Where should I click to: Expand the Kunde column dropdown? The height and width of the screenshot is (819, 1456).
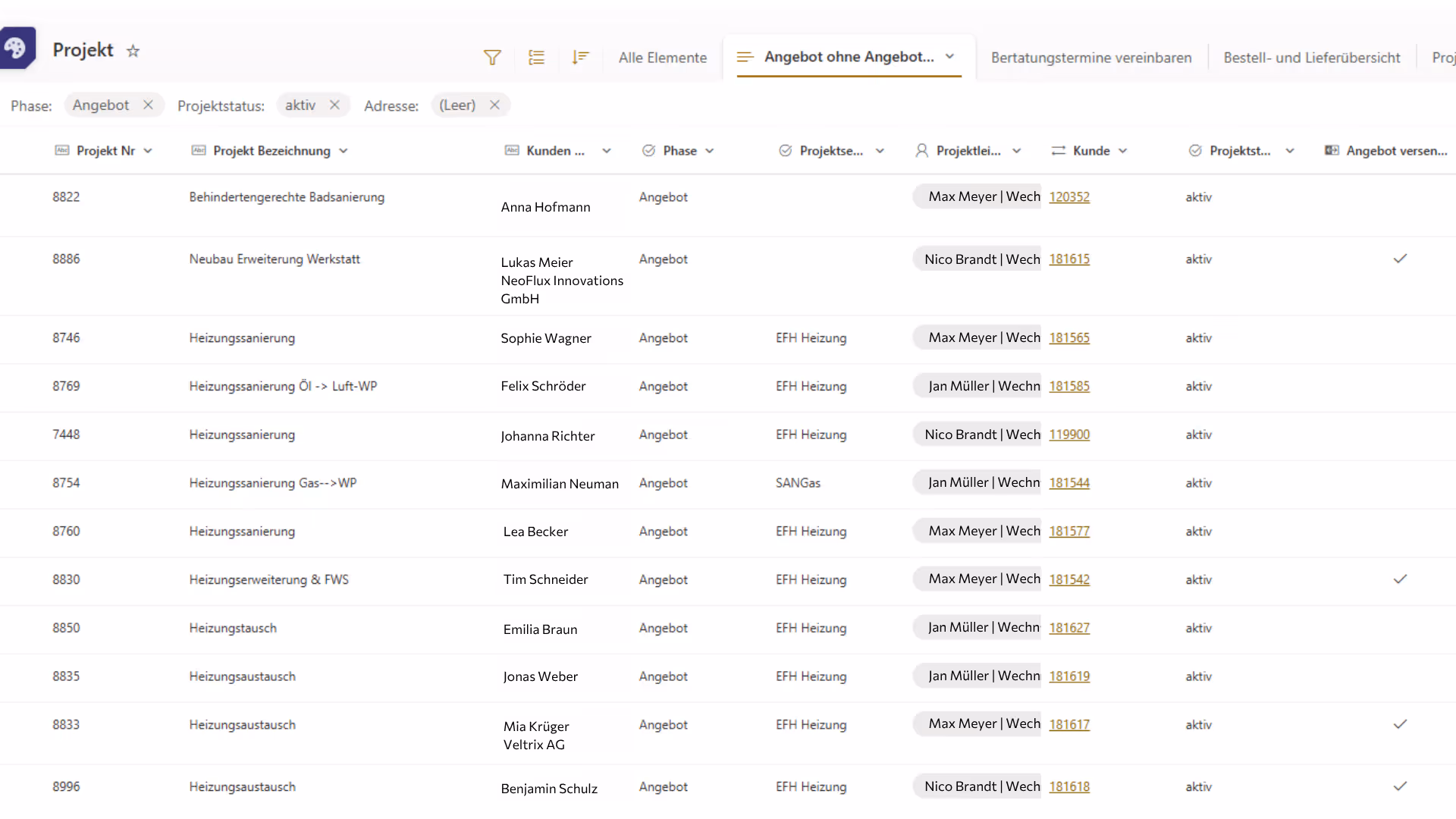(x=1123, y=151)
